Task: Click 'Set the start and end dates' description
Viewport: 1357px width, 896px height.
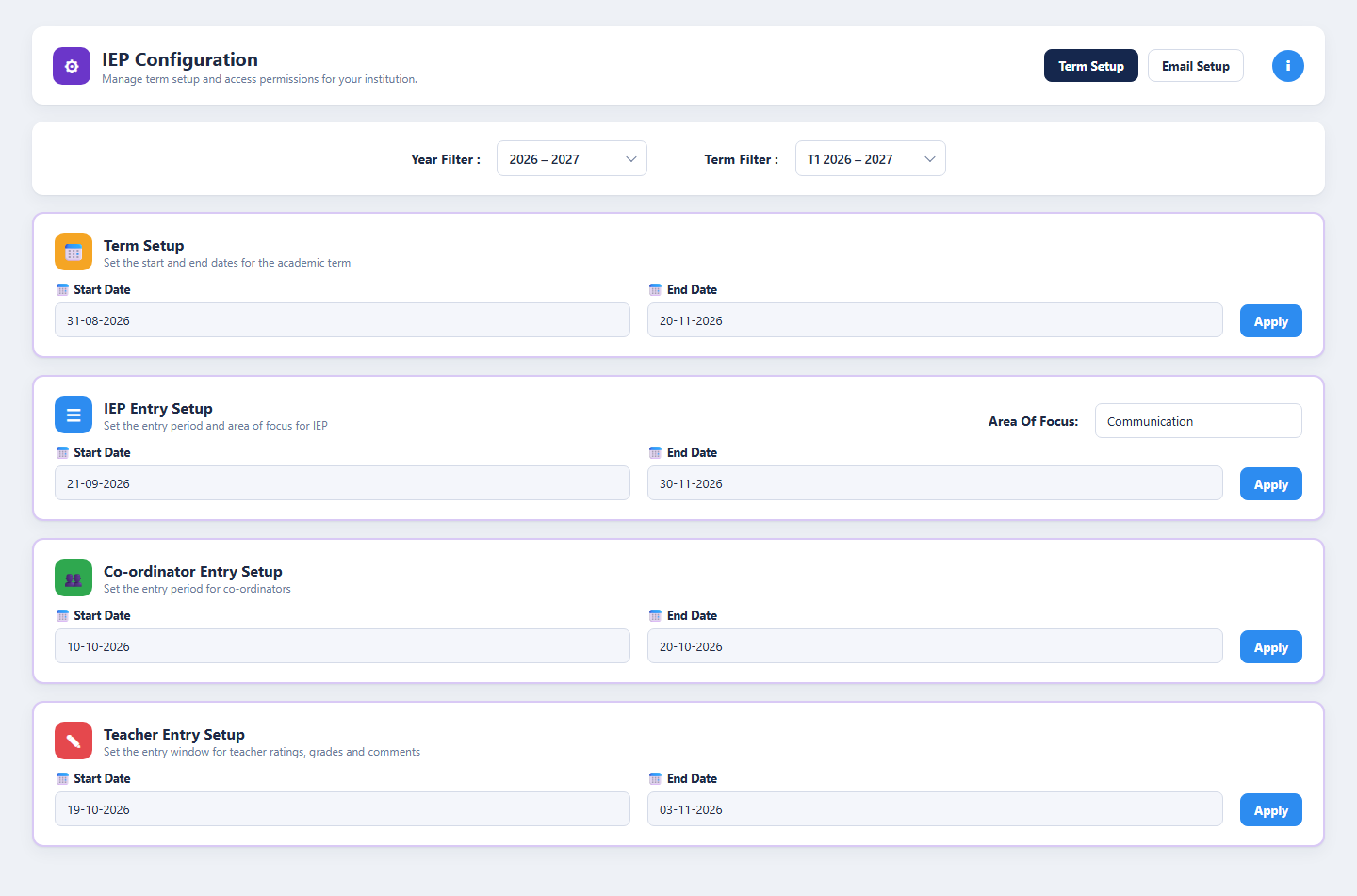Action: click(x=227, y=263)
